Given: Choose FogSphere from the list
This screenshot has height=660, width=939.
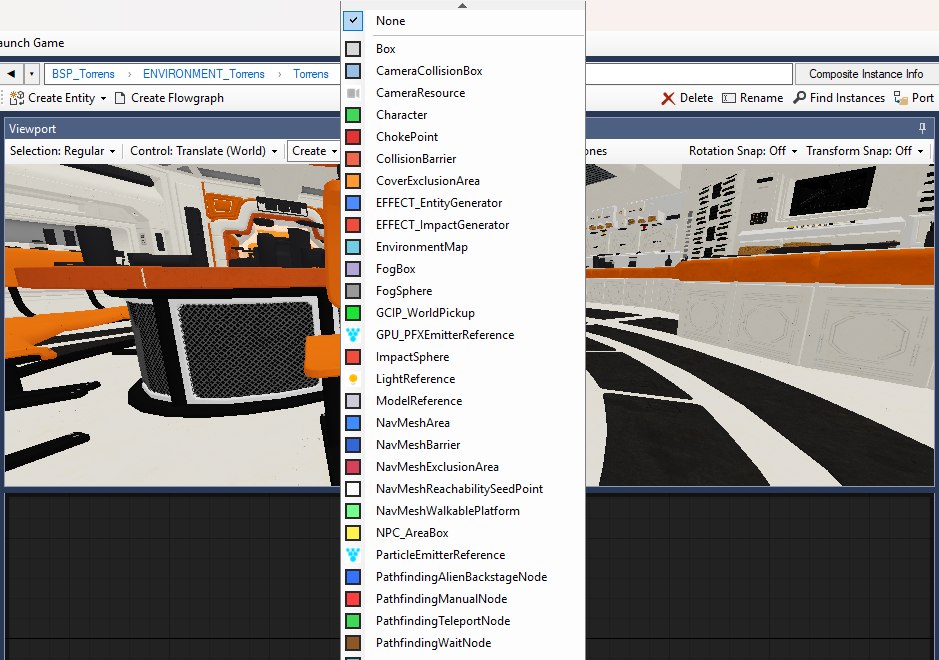Looking at the screenshot, I should click(x=463, y=291).
